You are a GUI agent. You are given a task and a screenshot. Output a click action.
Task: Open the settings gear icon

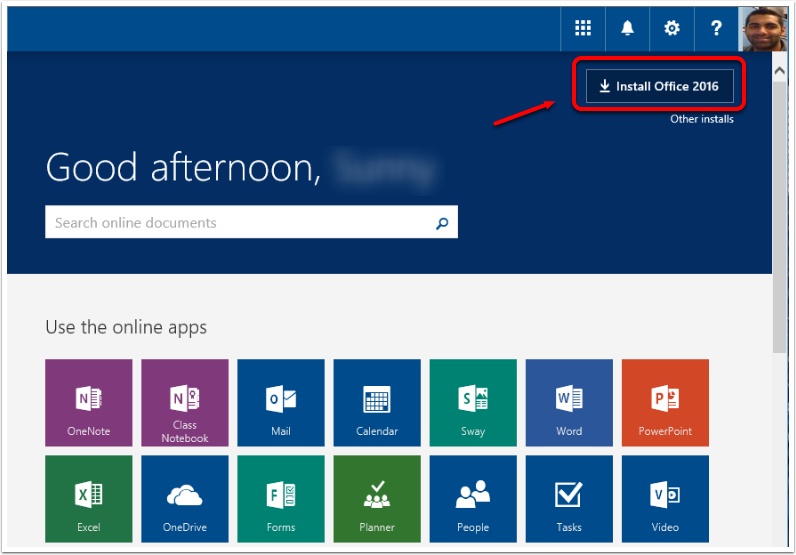coord(672,28)
